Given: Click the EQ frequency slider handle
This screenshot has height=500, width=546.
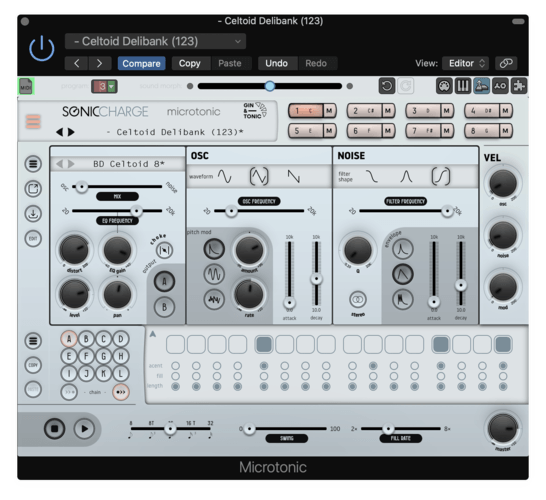Looking at the screenshot, I should [x=136, y=211].
